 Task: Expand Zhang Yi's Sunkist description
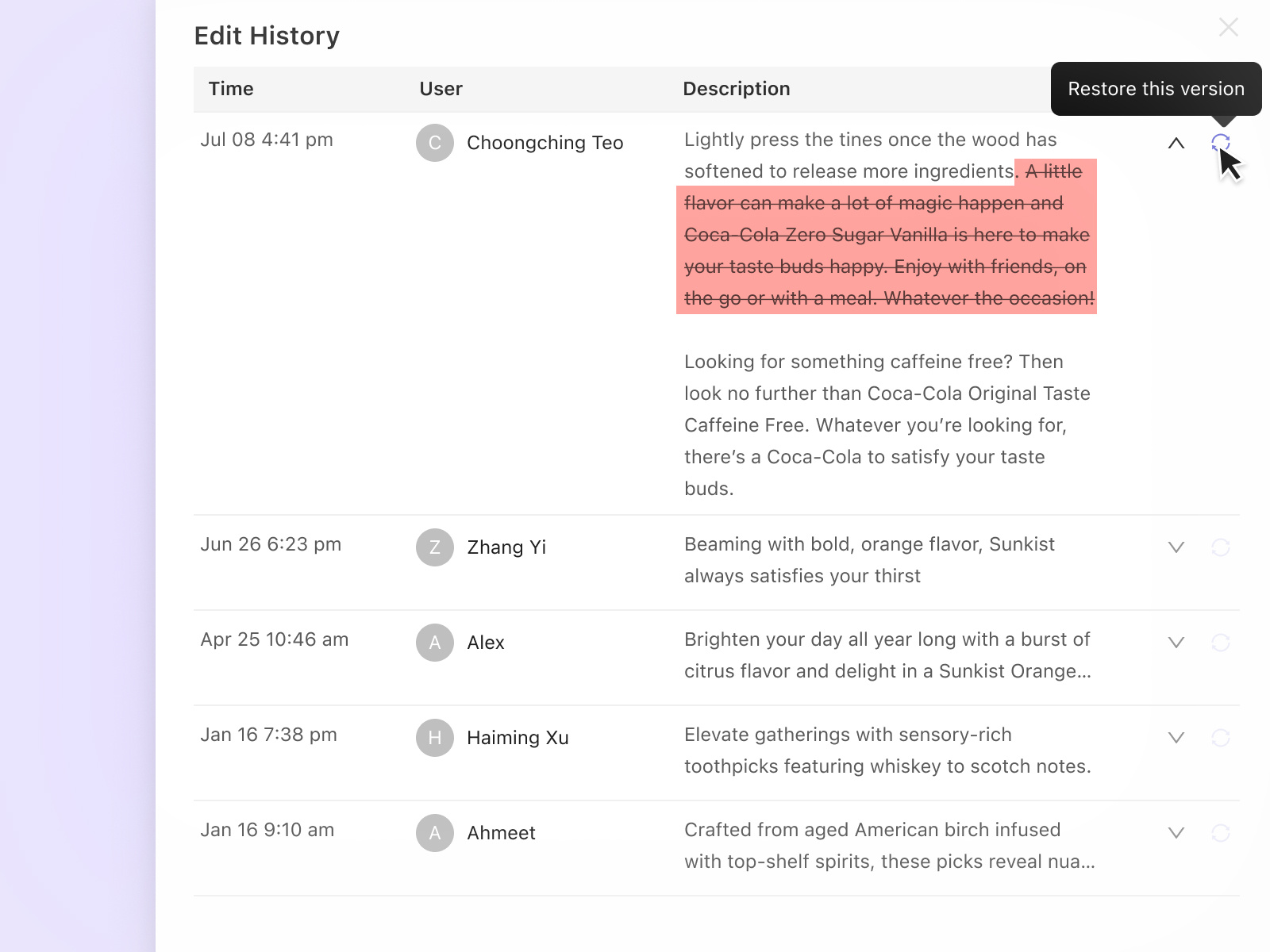pos(1176,547)
